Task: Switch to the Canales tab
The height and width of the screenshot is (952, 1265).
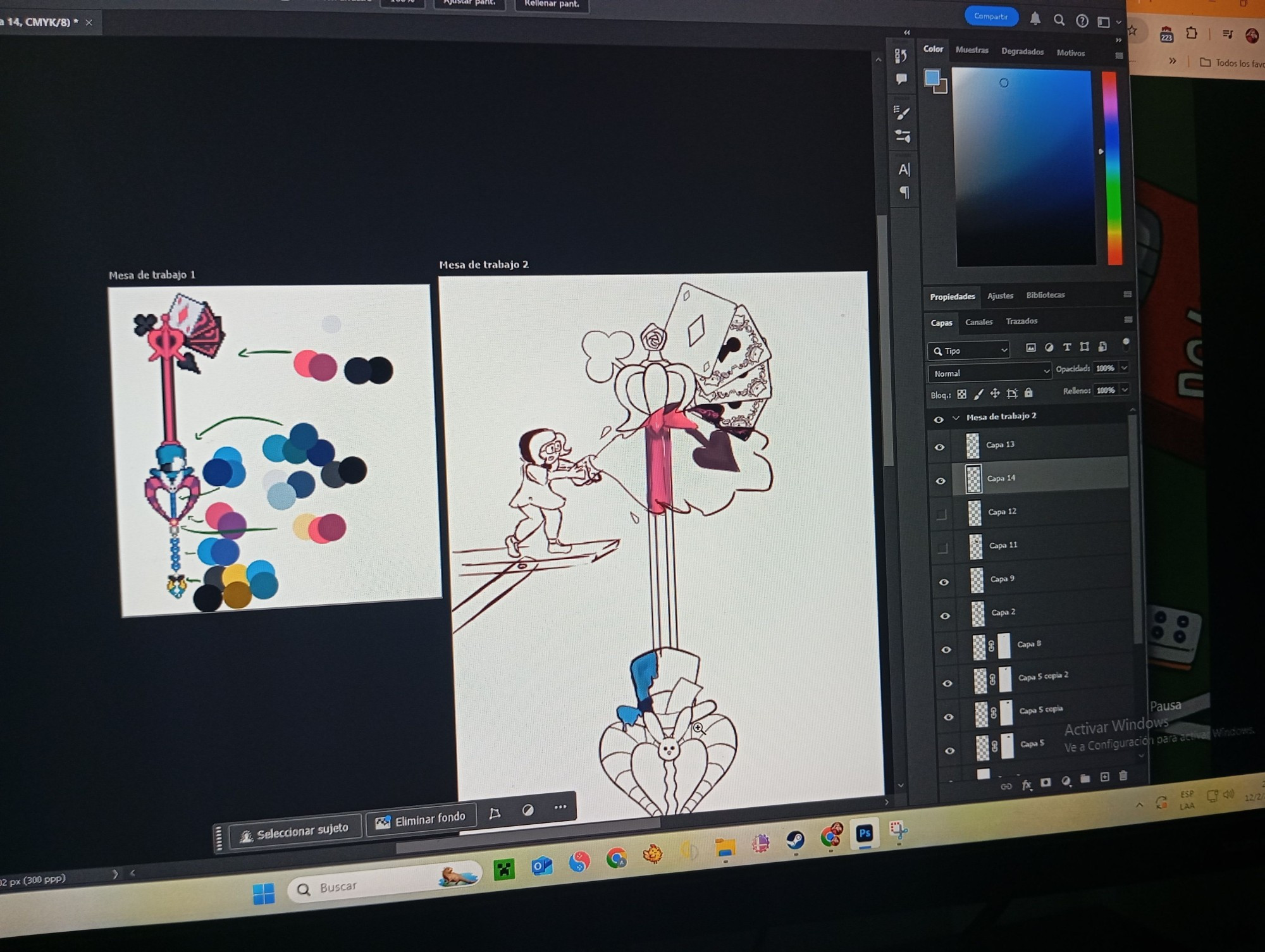Action: (x=978, y=322)
